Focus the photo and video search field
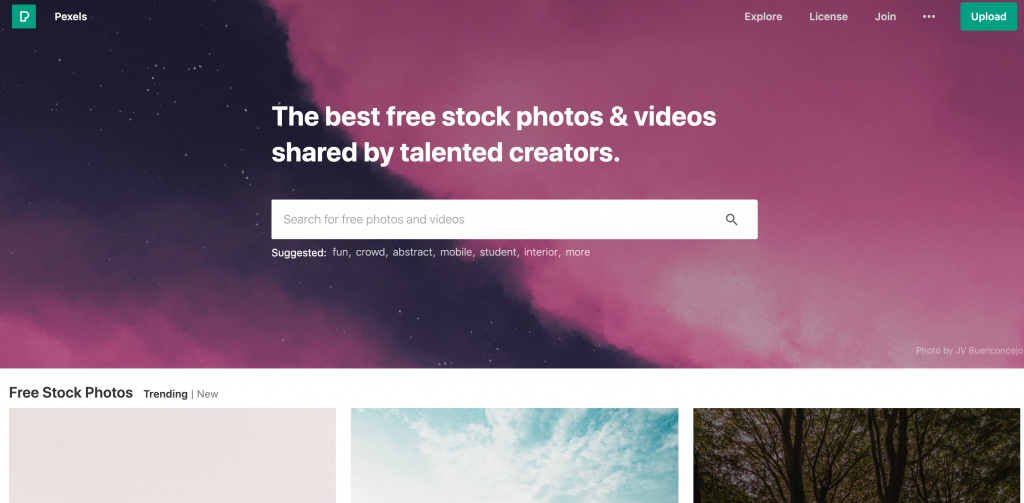Image resolution: width=1024 pixels, height=503 pixels. point(515,219)
